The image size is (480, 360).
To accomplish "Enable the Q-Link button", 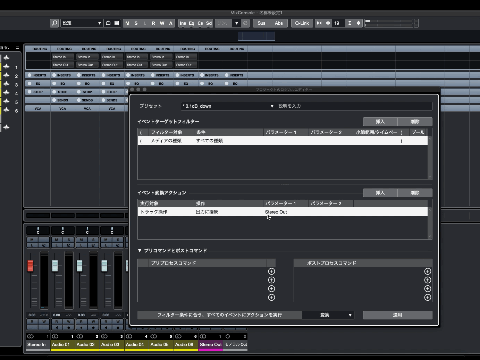I will point(302,23).
